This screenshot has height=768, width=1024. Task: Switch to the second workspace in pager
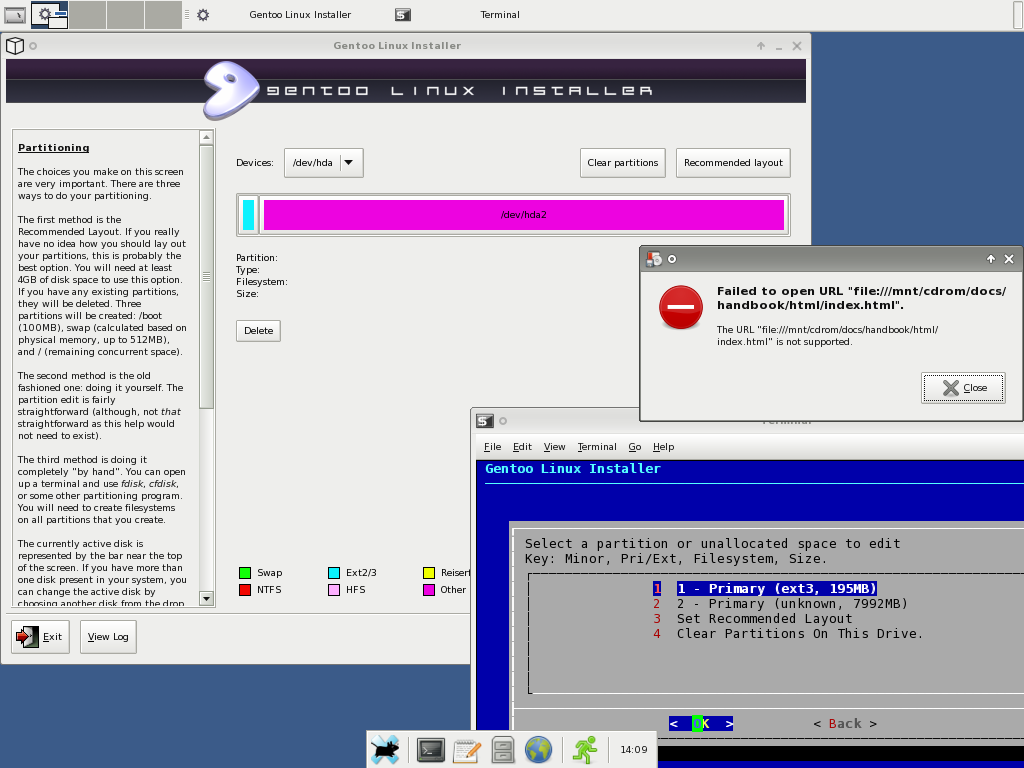point(88,14)
